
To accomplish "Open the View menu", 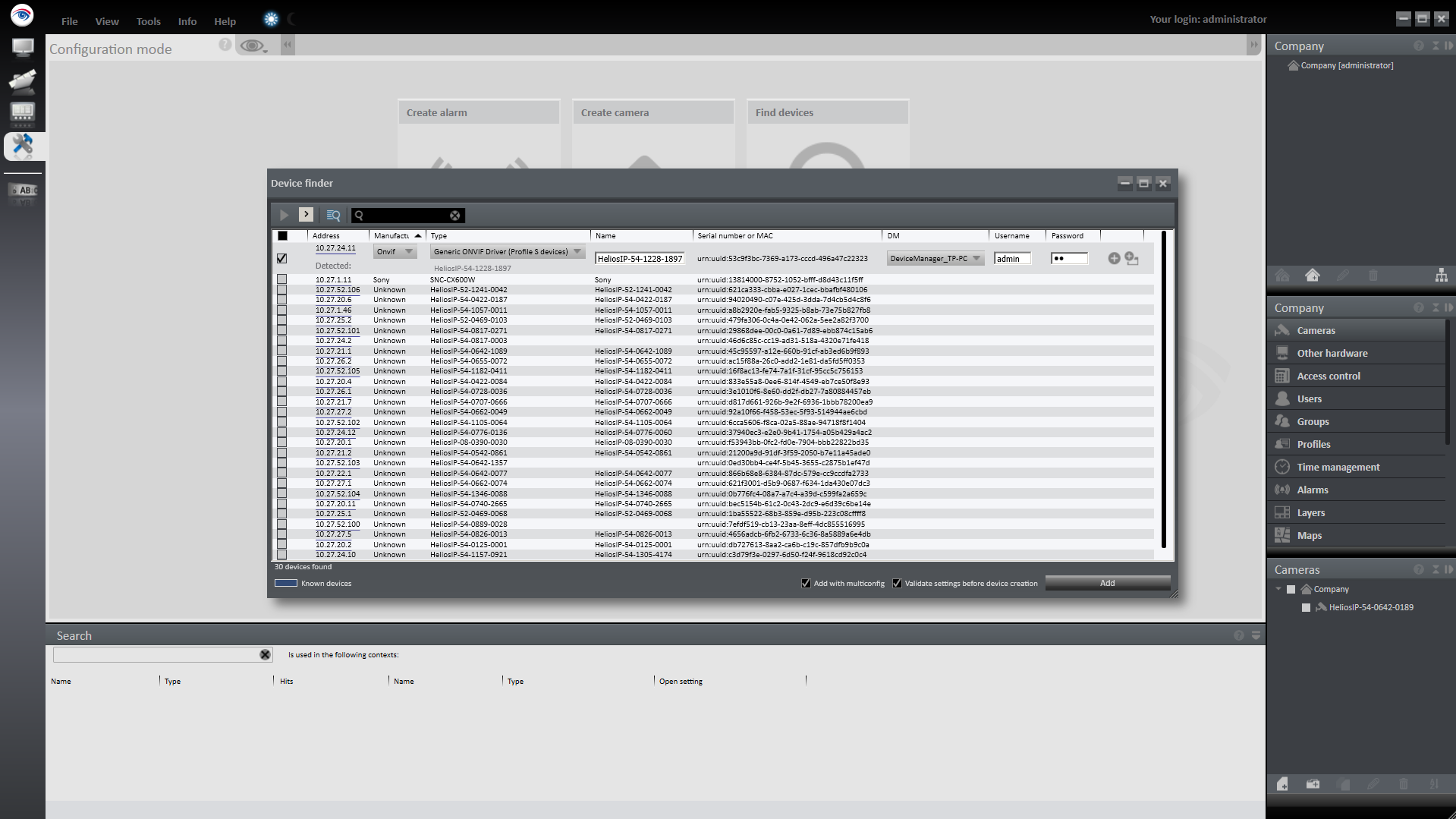I will click(106, 21).
